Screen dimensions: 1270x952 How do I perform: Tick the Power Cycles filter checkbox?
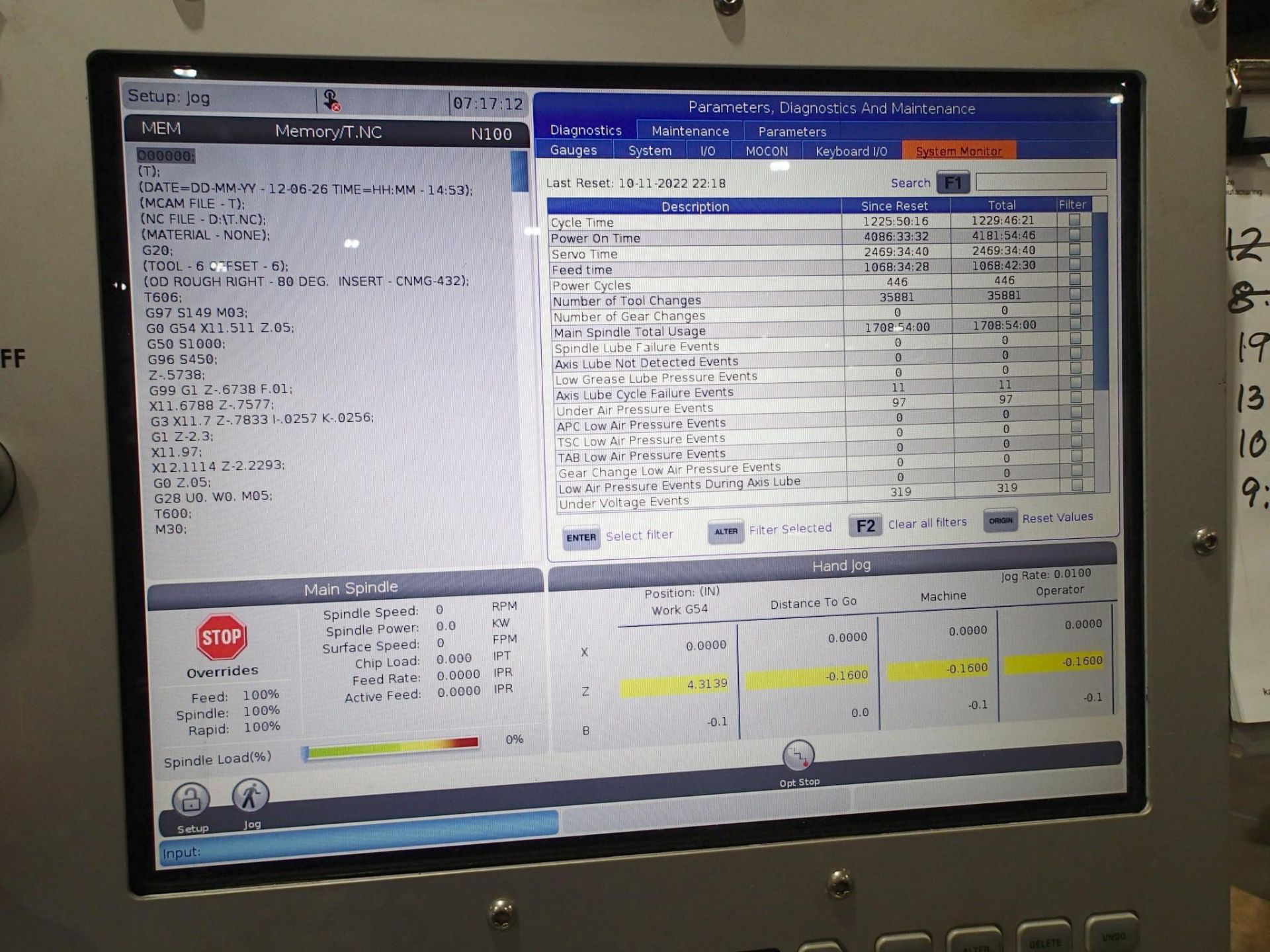[x=1074, y=279]
